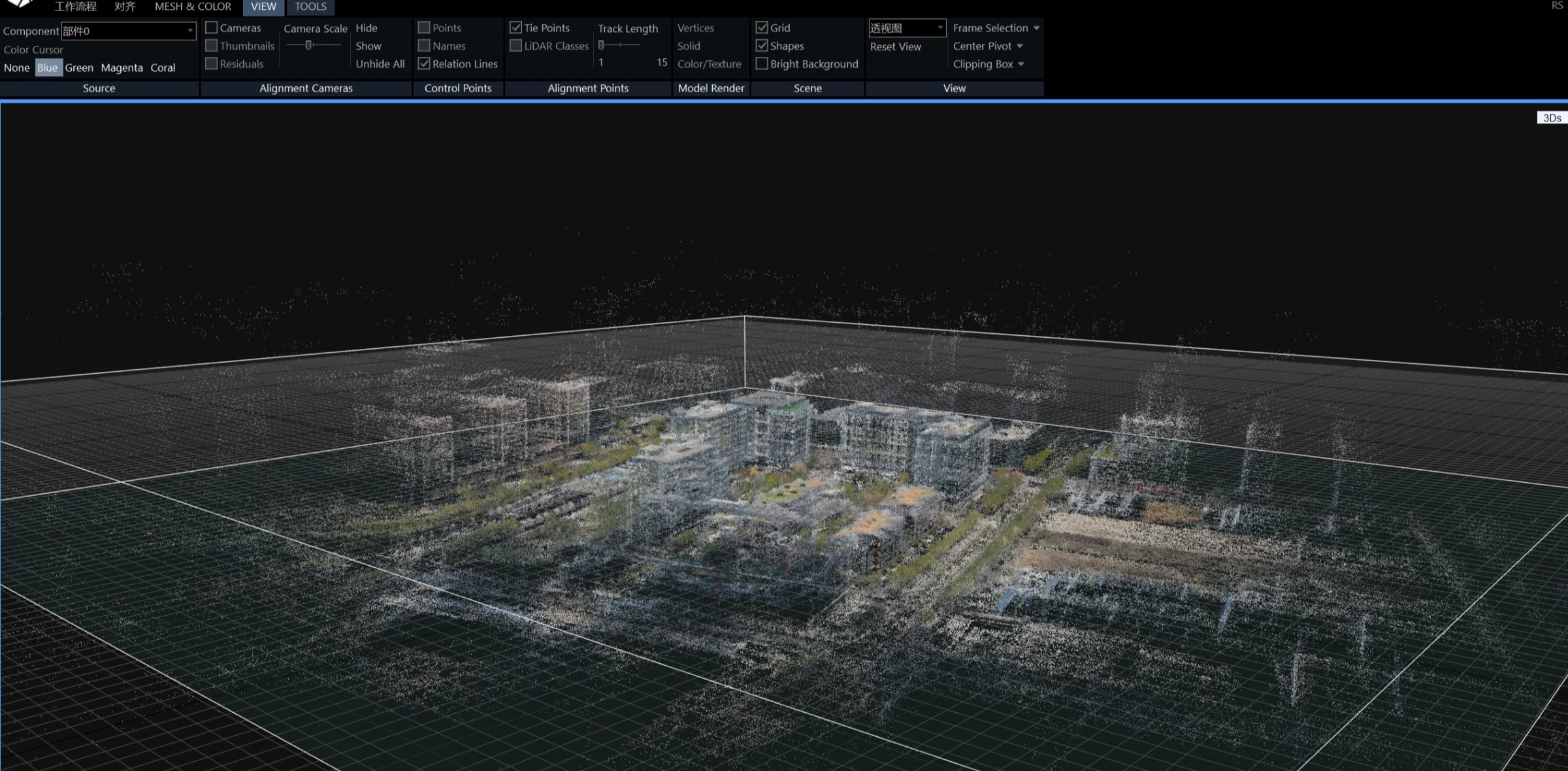Screen dimensions: 1568x771
Task: Choose Magenta color cursor
Action: pos(122,68)
